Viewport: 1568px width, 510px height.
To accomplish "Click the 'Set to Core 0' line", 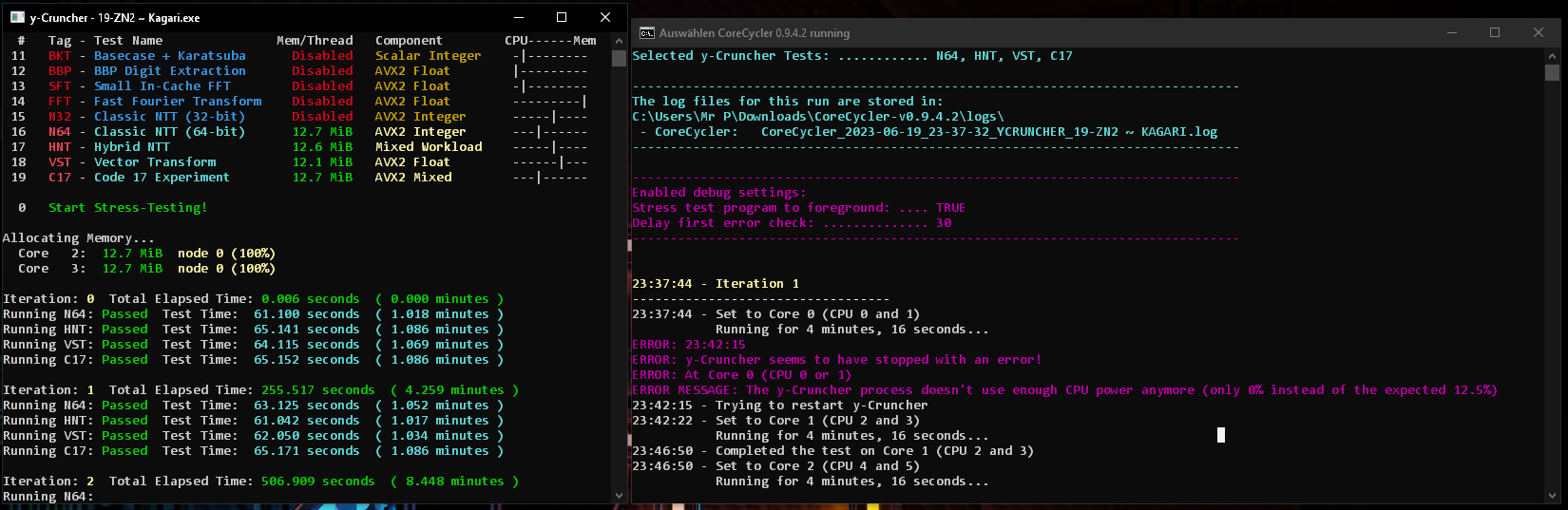I will click(x=776, y=314).
